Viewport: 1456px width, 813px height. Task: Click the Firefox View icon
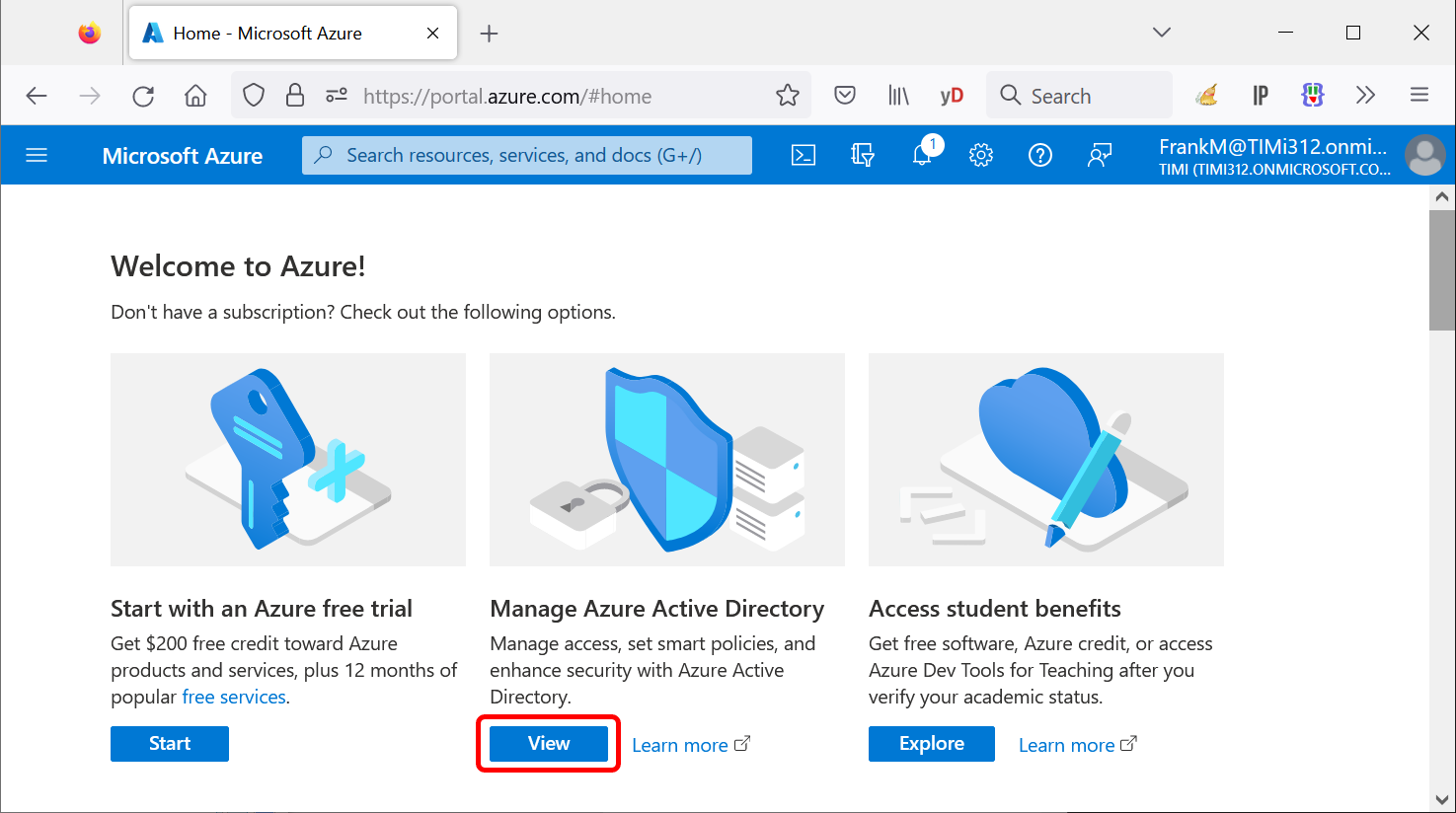click(90, 34)
